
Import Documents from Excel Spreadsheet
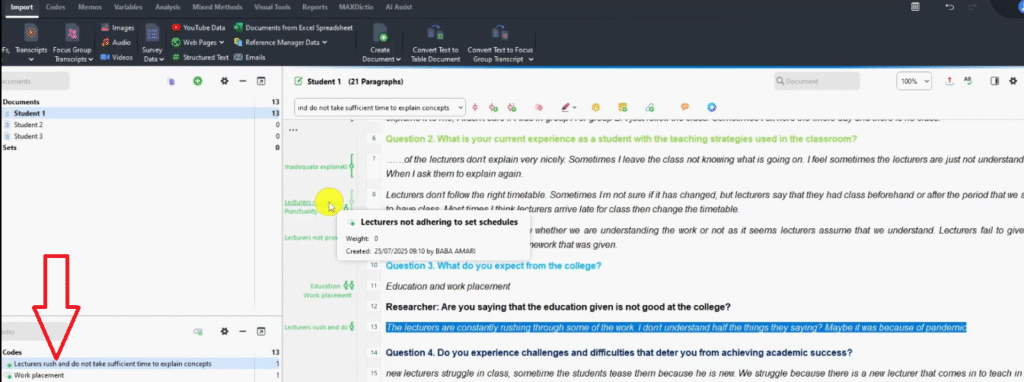click(x=293, y=27)
